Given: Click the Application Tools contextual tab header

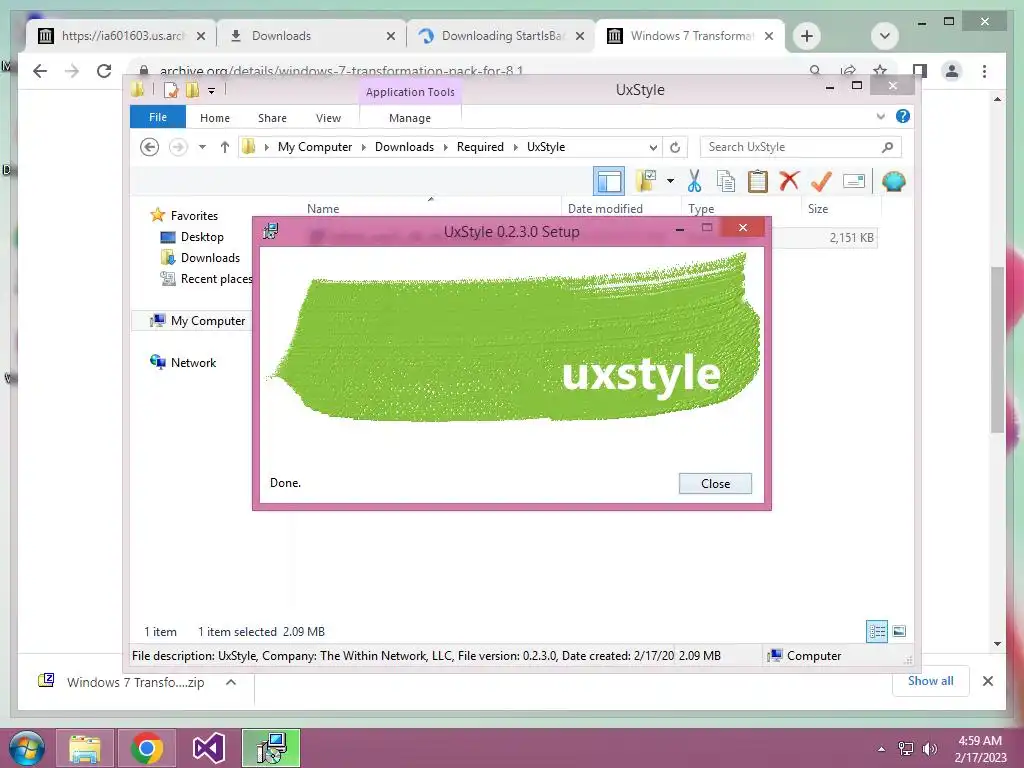Looking at the screenshot, I should (x=410, y=91).
